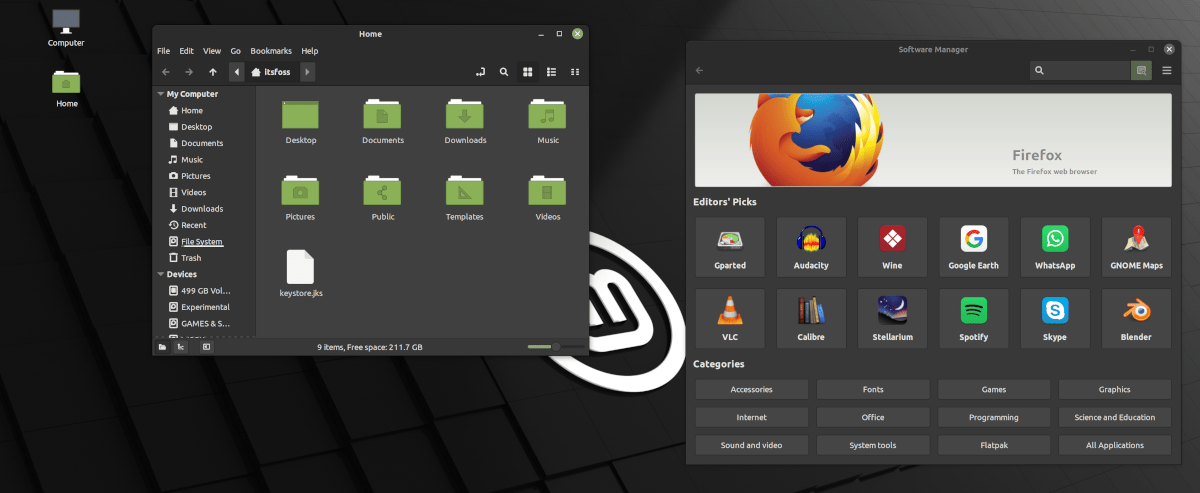The height and width of the screenshot is (493, 1200).
Task: Open the Programming category
Action: (993, 417)
